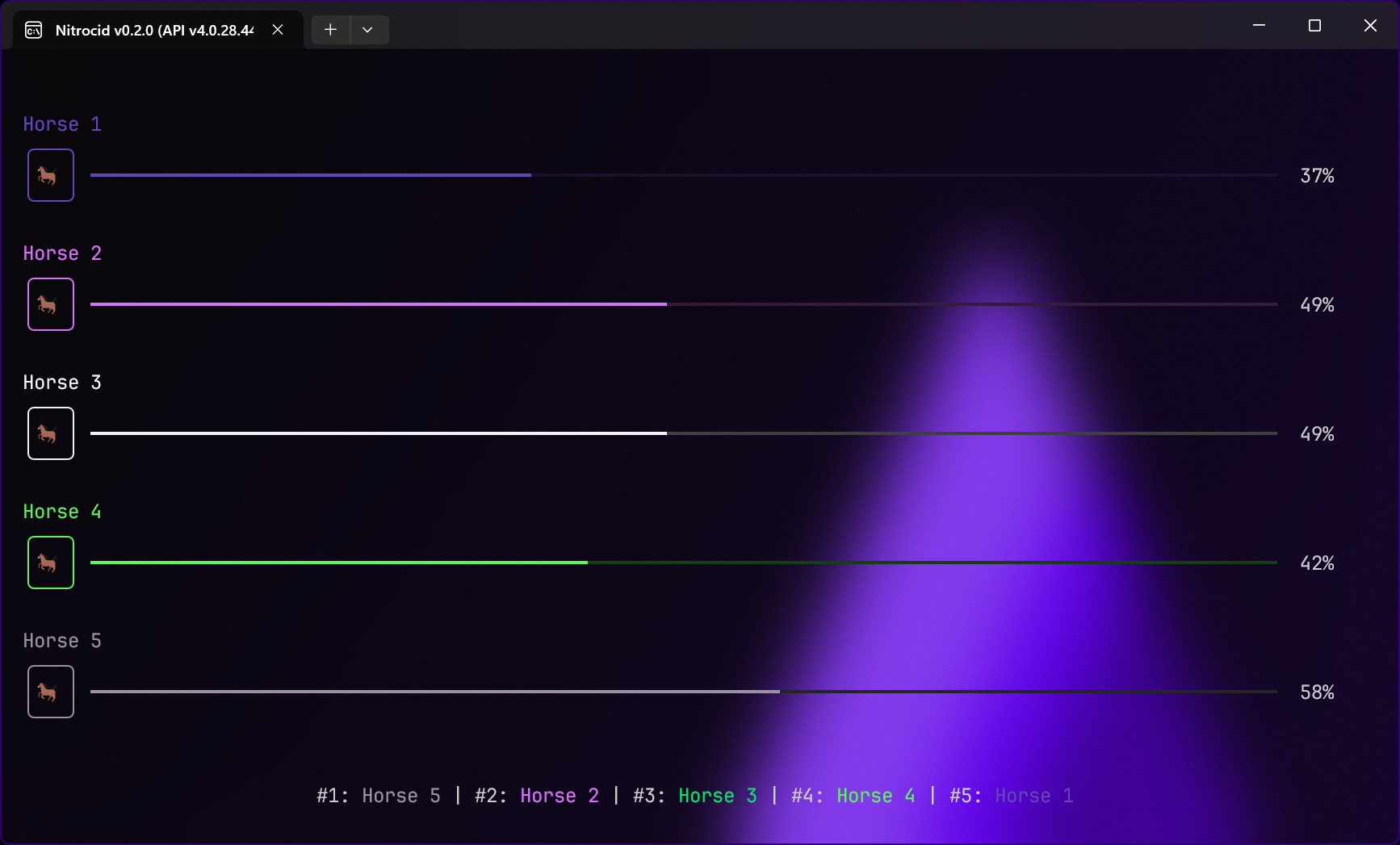The image size is (1400, 845).
Task: Close the Nitrocid tab
Action: [x=278, y=30]
